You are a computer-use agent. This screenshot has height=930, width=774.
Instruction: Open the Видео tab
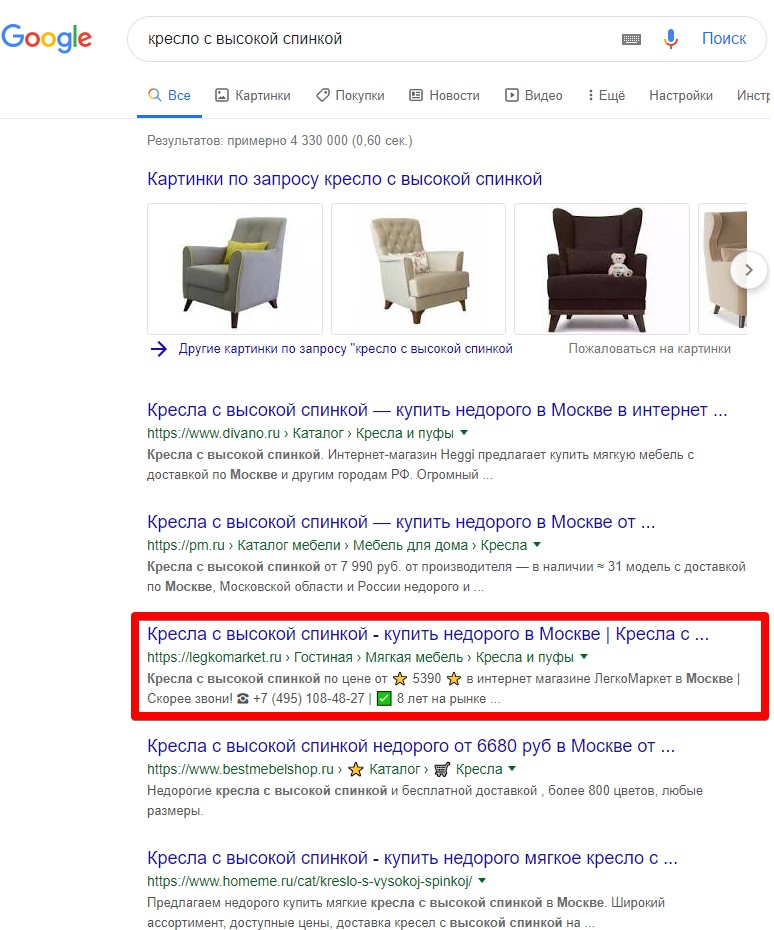(x=533, y=95)
